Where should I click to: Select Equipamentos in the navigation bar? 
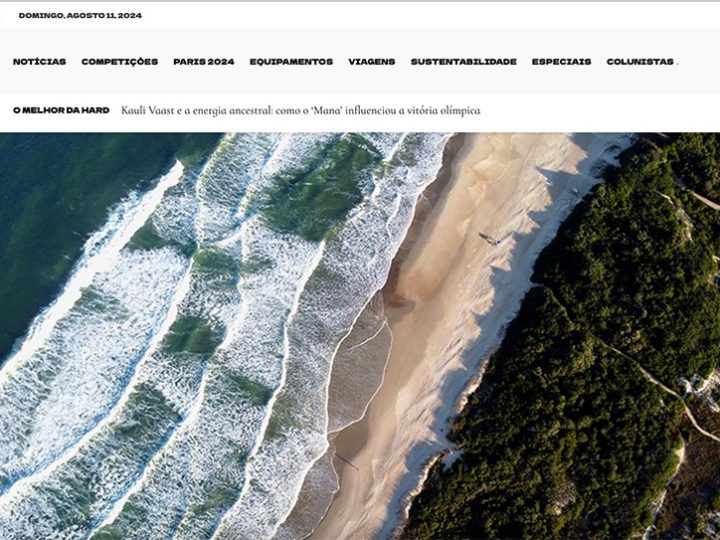coord(291,62)
